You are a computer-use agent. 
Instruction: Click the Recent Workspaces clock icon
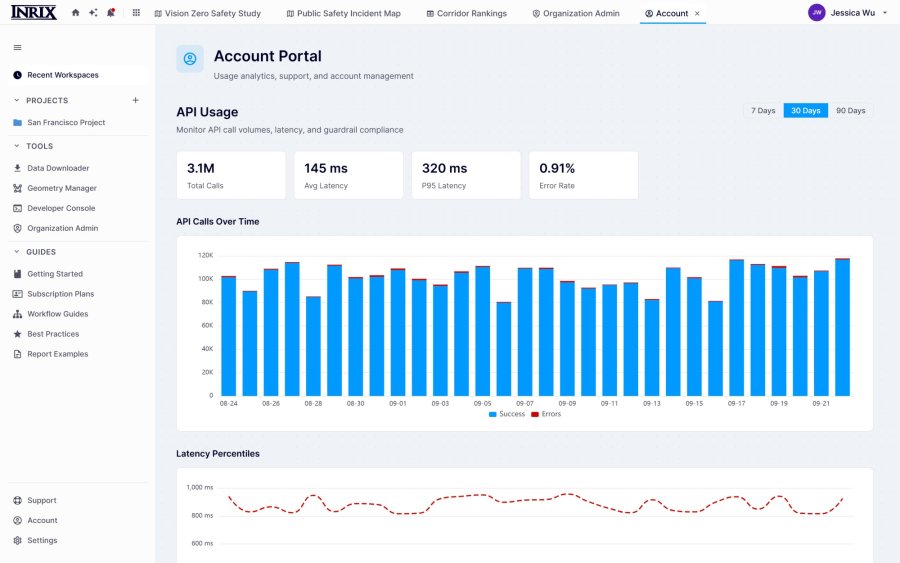18,75
